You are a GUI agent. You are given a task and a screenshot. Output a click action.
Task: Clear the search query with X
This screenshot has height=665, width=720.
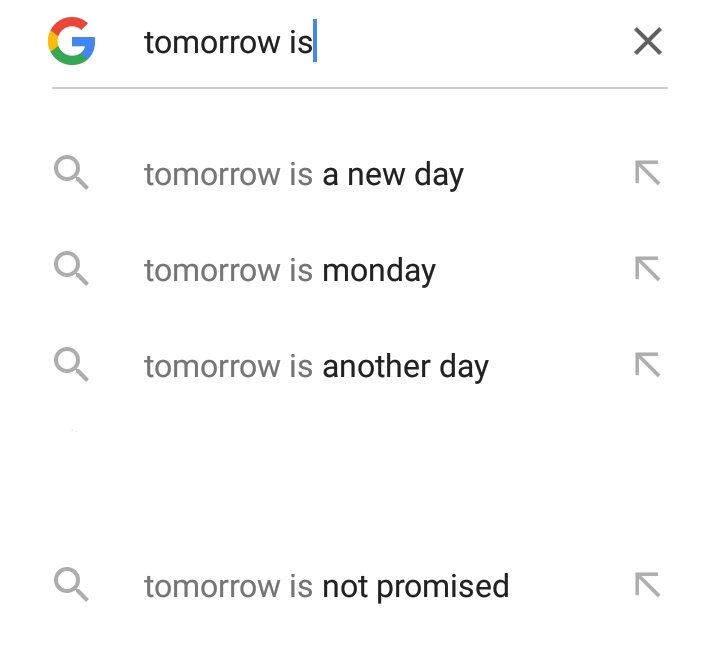tap(648, 42)
